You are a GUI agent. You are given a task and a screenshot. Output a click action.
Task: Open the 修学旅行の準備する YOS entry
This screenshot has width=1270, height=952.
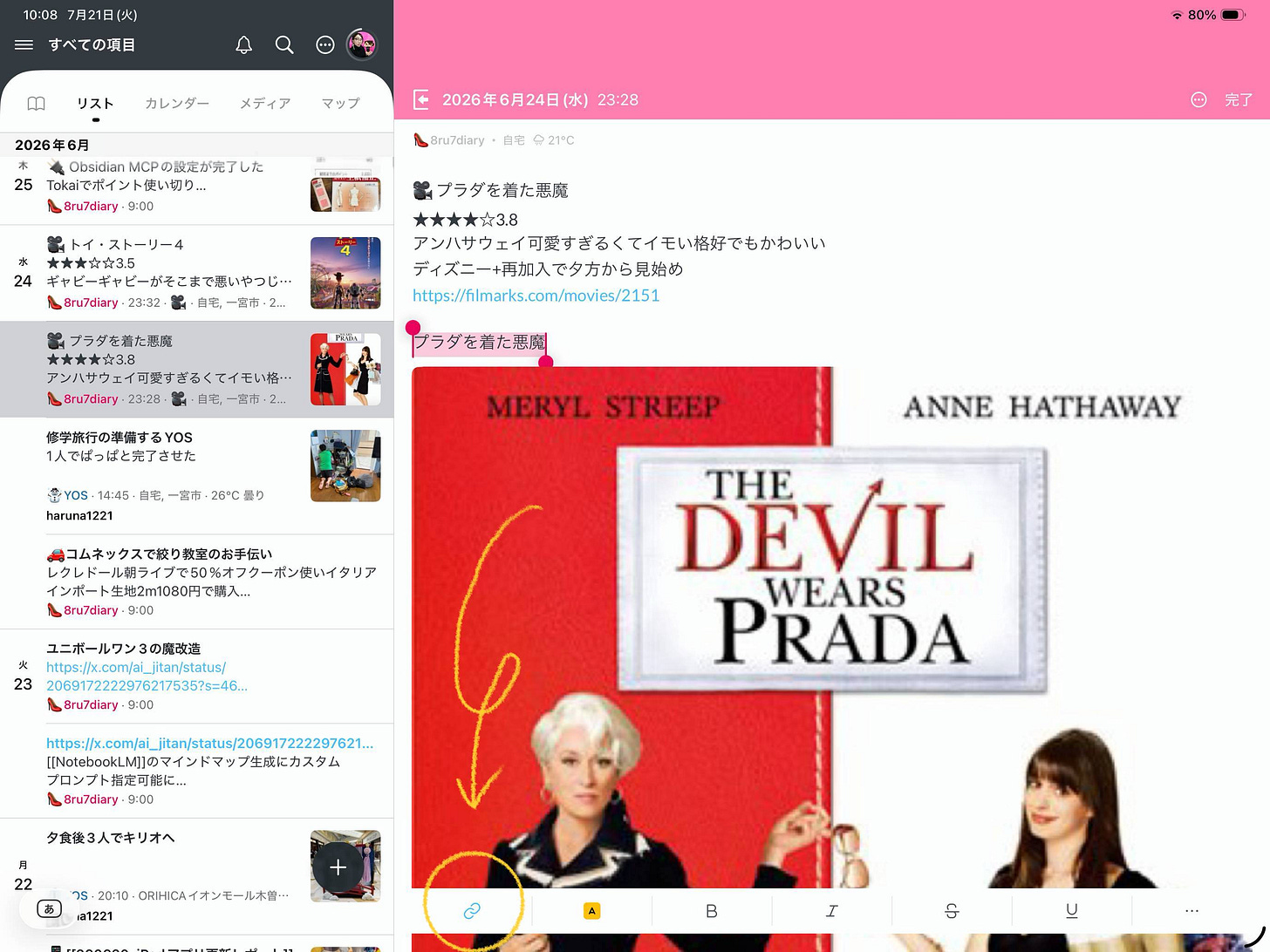click(197, 475)
